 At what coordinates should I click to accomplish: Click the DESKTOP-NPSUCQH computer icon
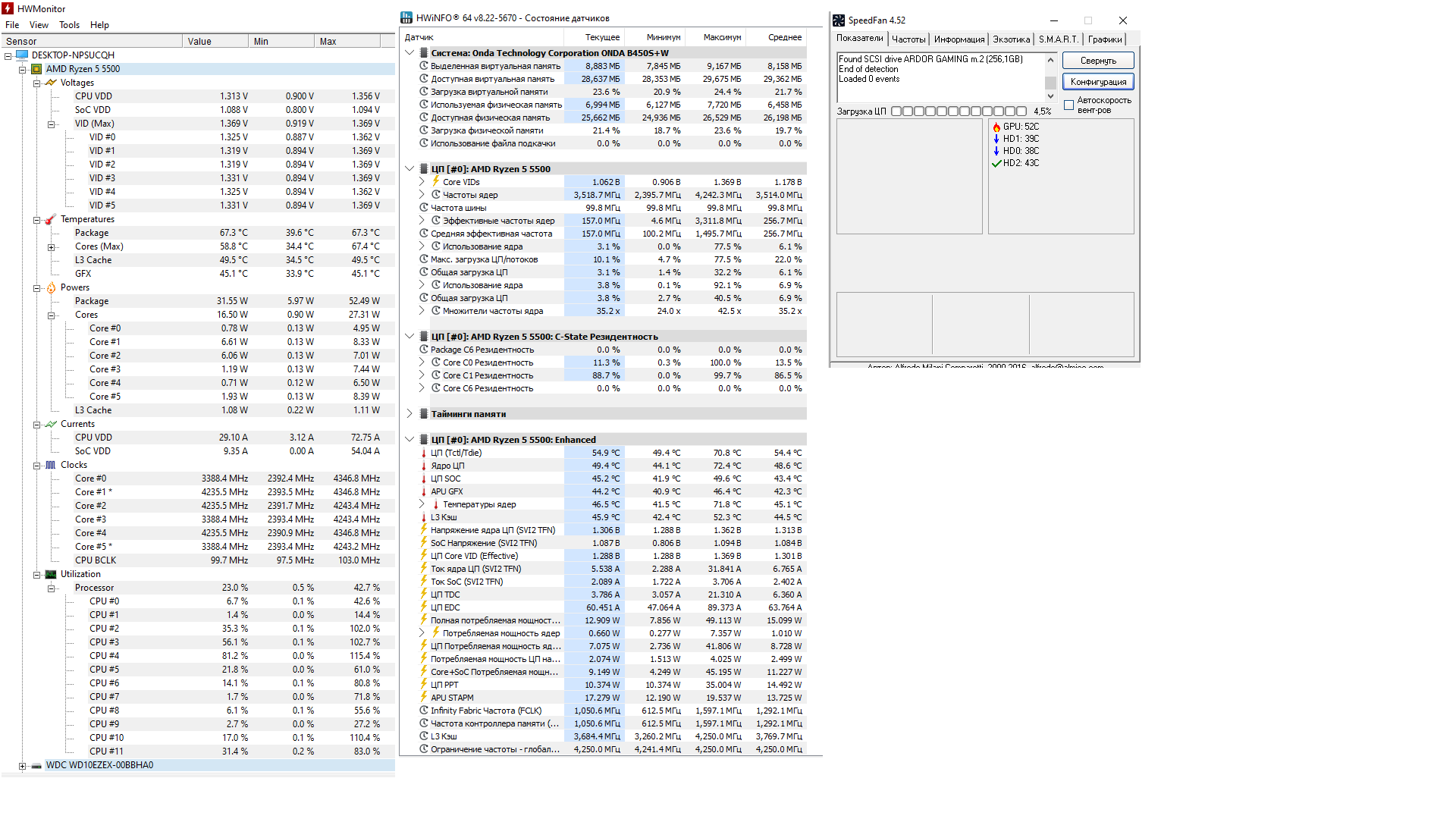pyautogui.click(x=22, y=55)
